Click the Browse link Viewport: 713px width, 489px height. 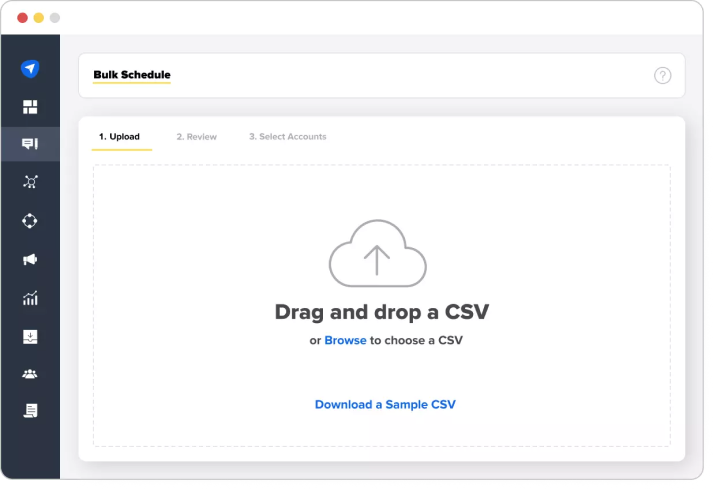pos(345,340)
